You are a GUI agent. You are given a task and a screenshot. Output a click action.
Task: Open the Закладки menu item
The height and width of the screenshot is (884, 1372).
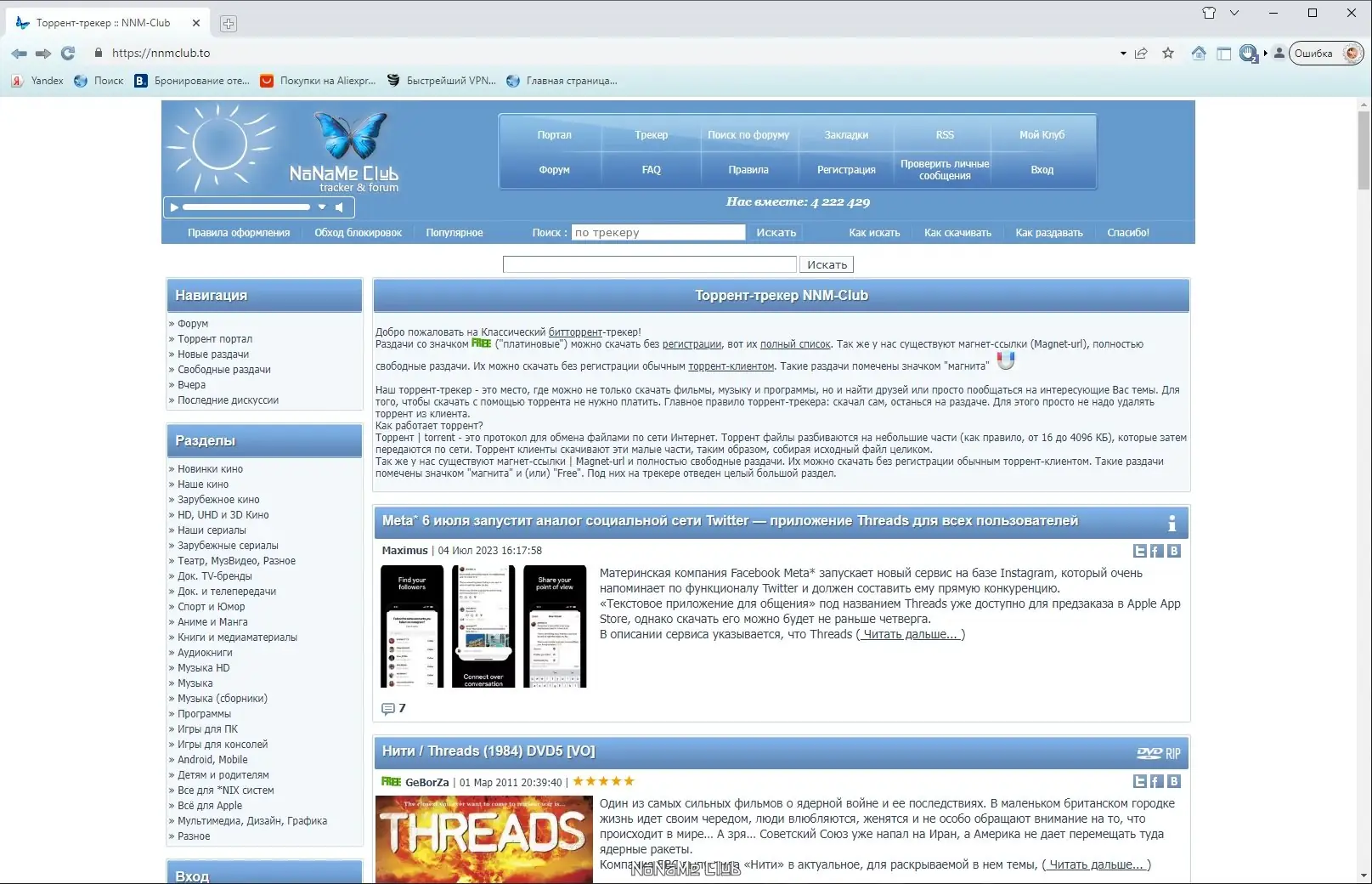click(x=846, y=135)
